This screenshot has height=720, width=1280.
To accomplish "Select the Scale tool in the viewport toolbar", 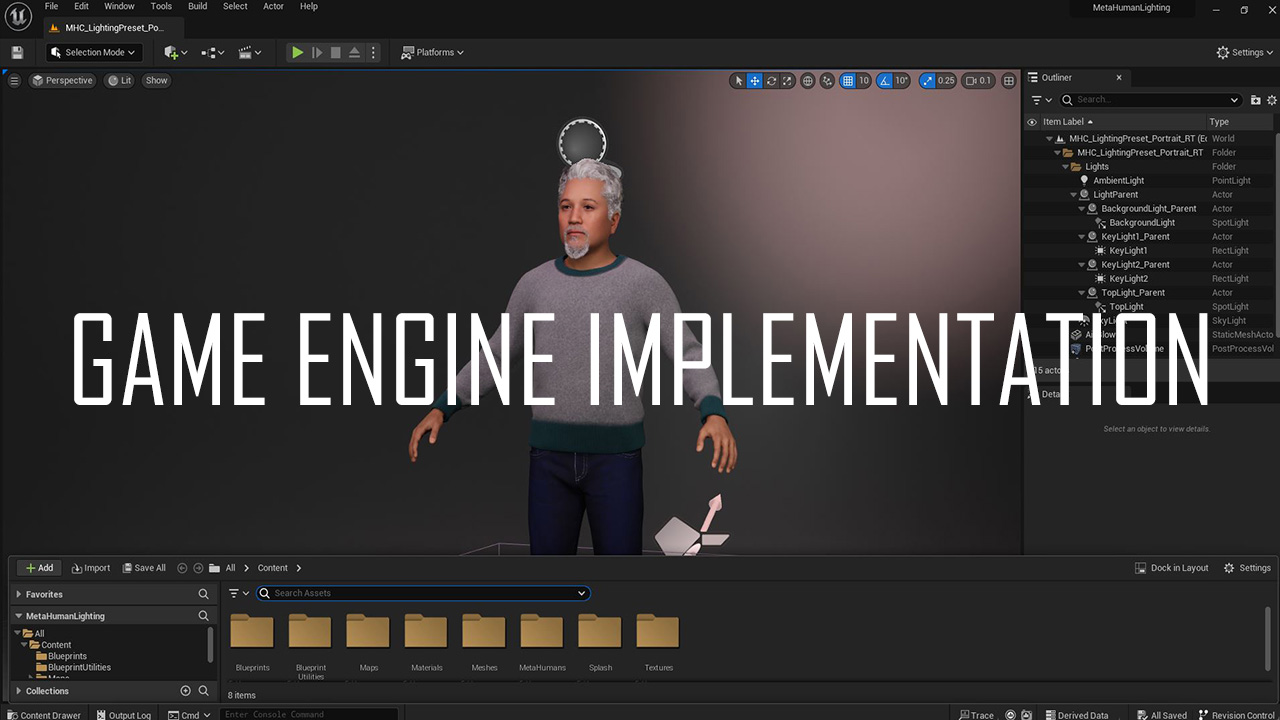I will click(787, 81).
